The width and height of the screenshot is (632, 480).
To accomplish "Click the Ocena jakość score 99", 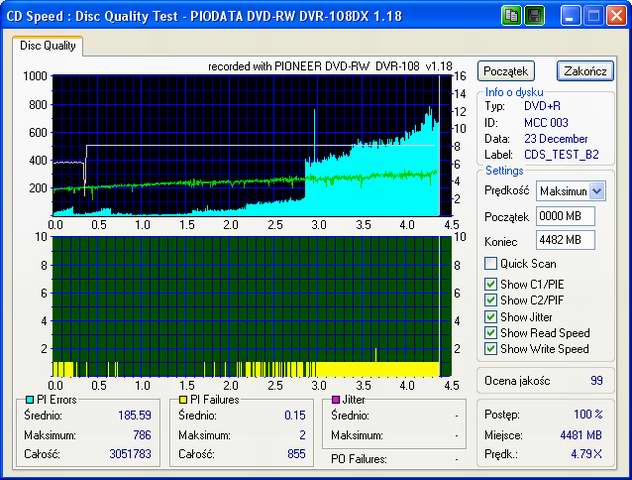I will 597,380.
